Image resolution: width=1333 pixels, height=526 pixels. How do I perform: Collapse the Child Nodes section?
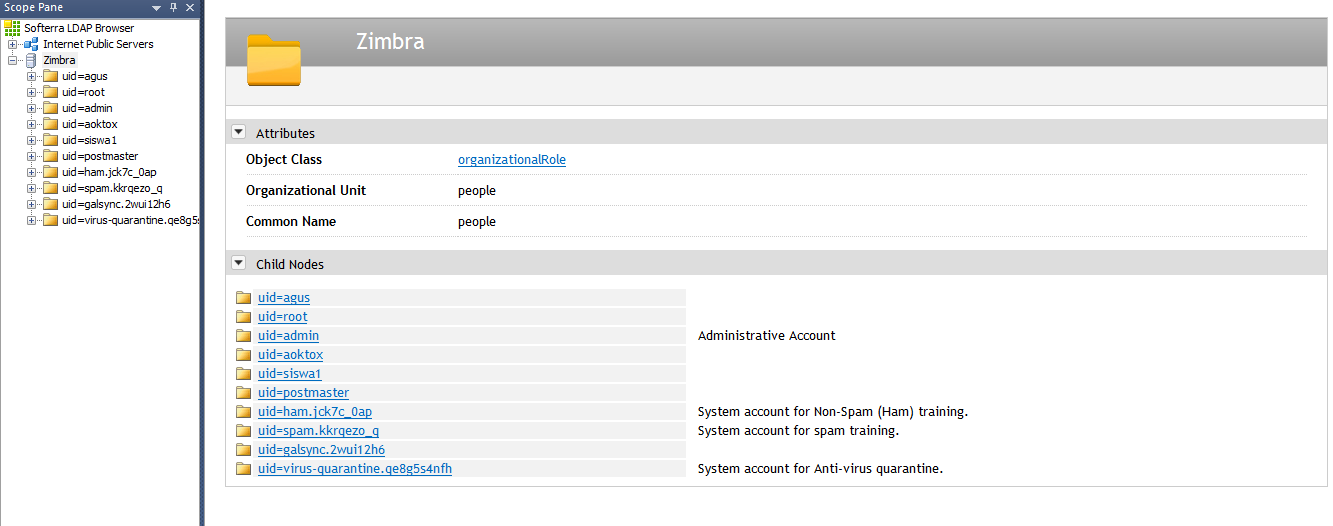238,263
